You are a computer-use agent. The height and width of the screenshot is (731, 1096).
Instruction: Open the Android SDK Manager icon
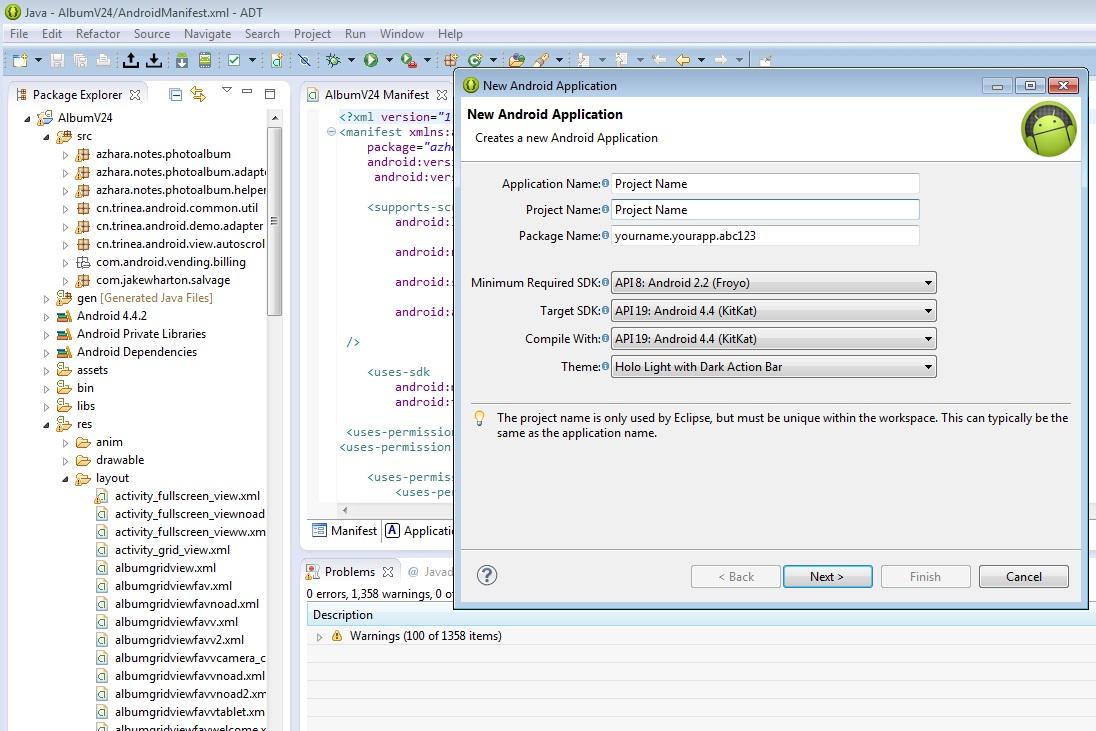(181, 60)
